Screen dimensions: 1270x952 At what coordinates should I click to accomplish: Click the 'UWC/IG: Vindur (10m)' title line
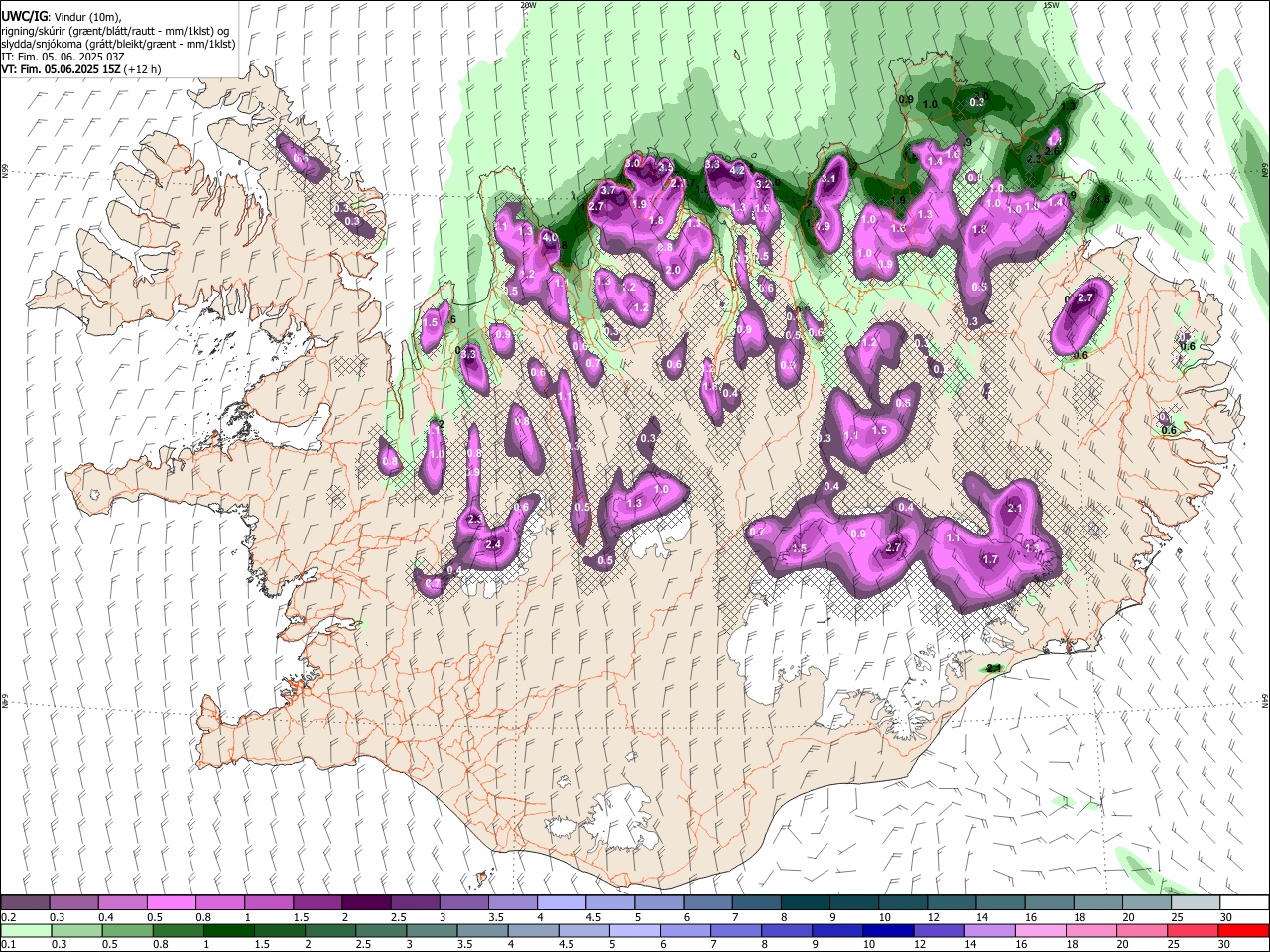coord(60,17)
